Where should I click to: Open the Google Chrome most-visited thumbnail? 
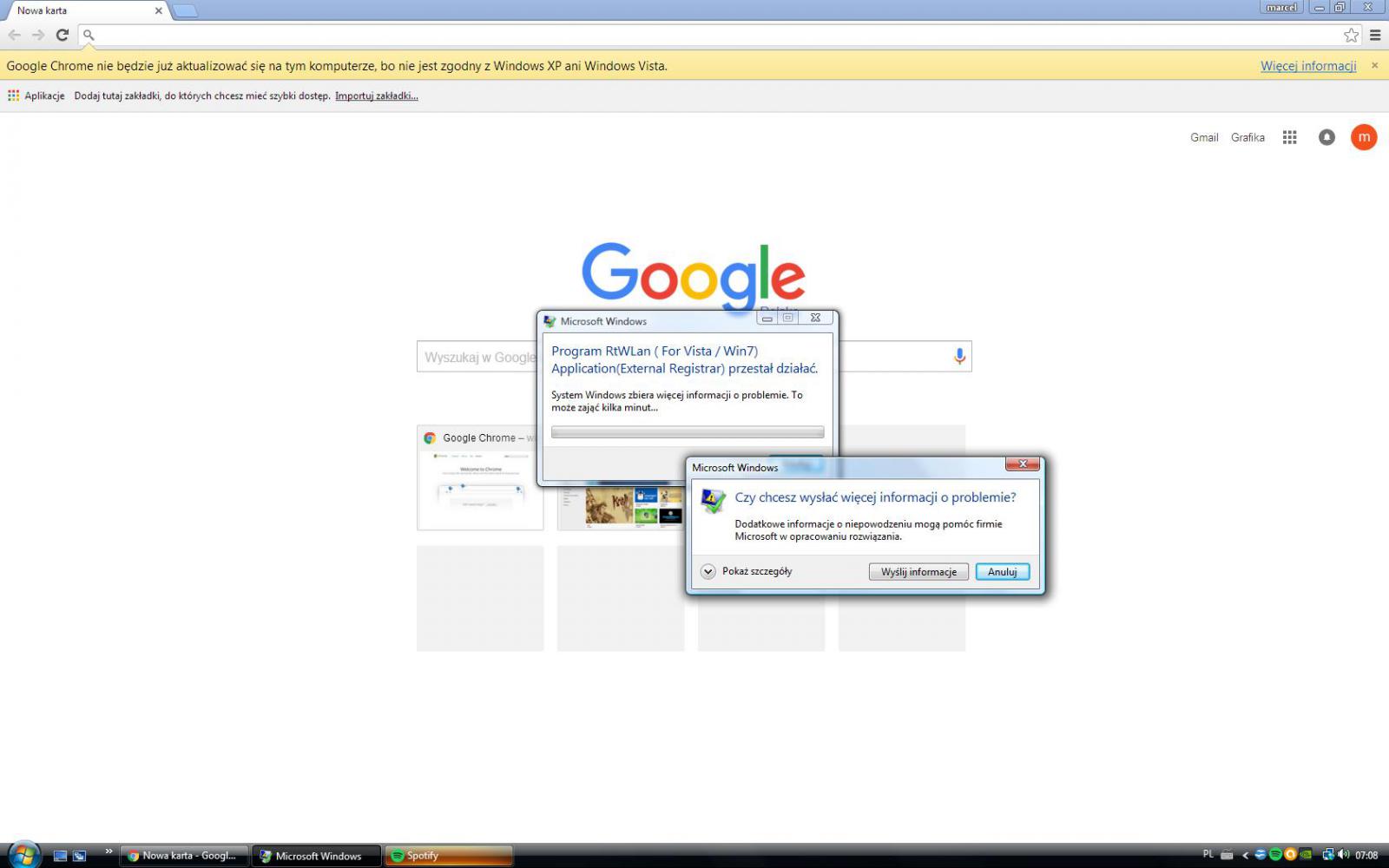[480, 478]
